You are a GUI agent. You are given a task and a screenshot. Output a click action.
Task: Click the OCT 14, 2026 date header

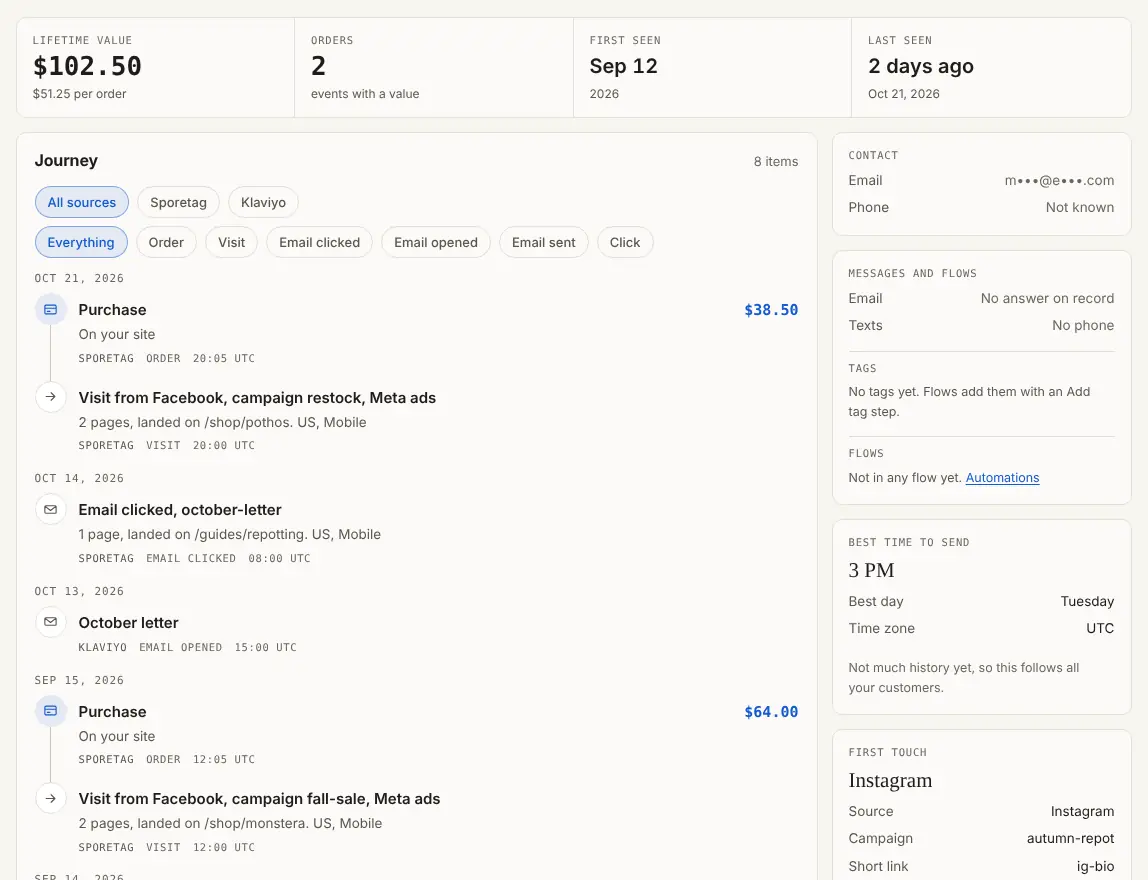coord(79,478)
